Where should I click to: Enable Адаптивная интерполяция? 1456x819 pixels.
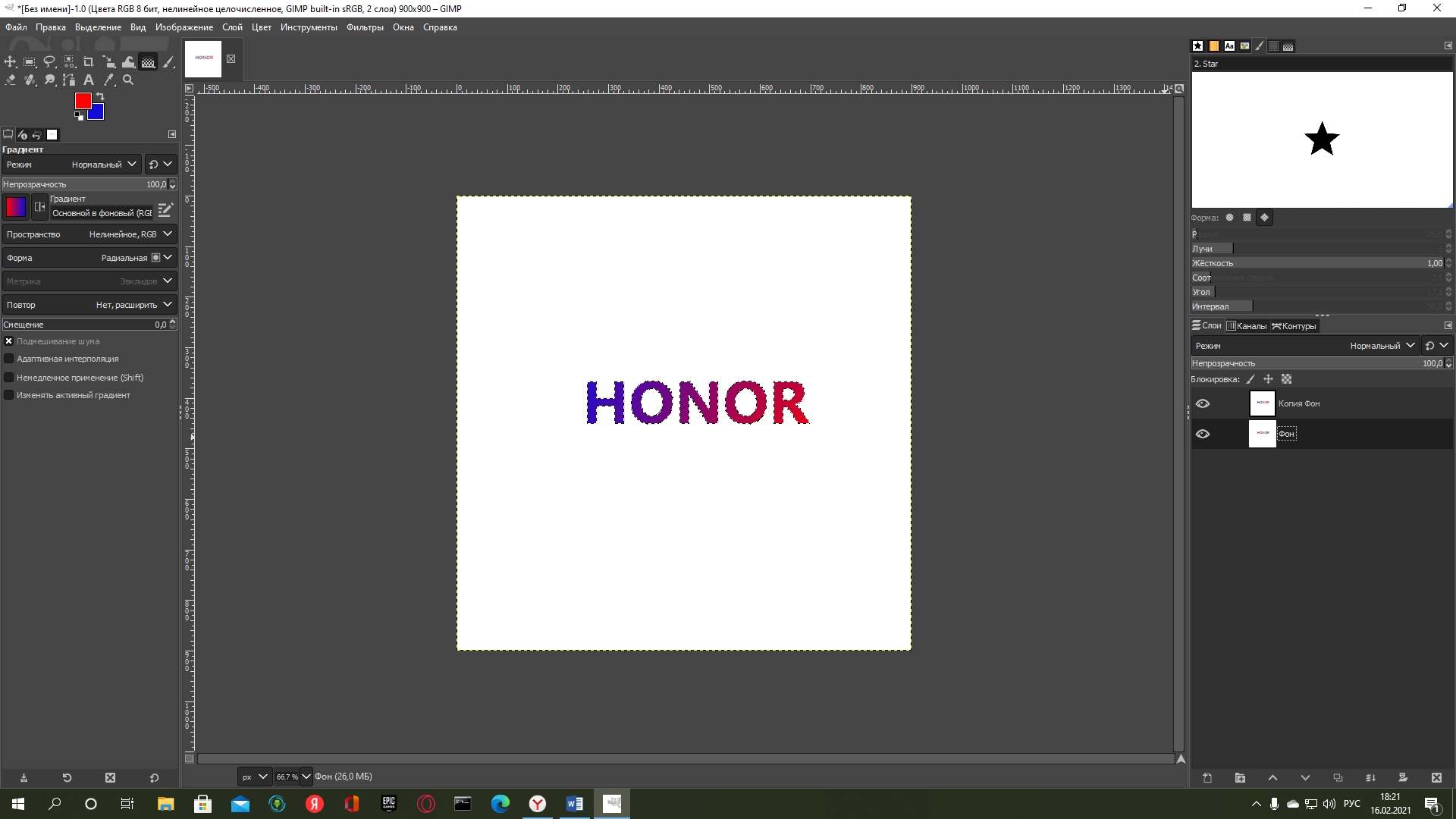tap(9, 359)
